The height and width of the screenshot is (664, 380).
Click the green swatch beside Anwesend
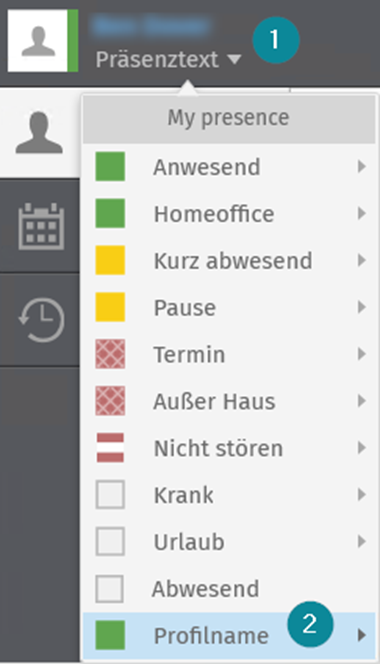click(110, 166)
